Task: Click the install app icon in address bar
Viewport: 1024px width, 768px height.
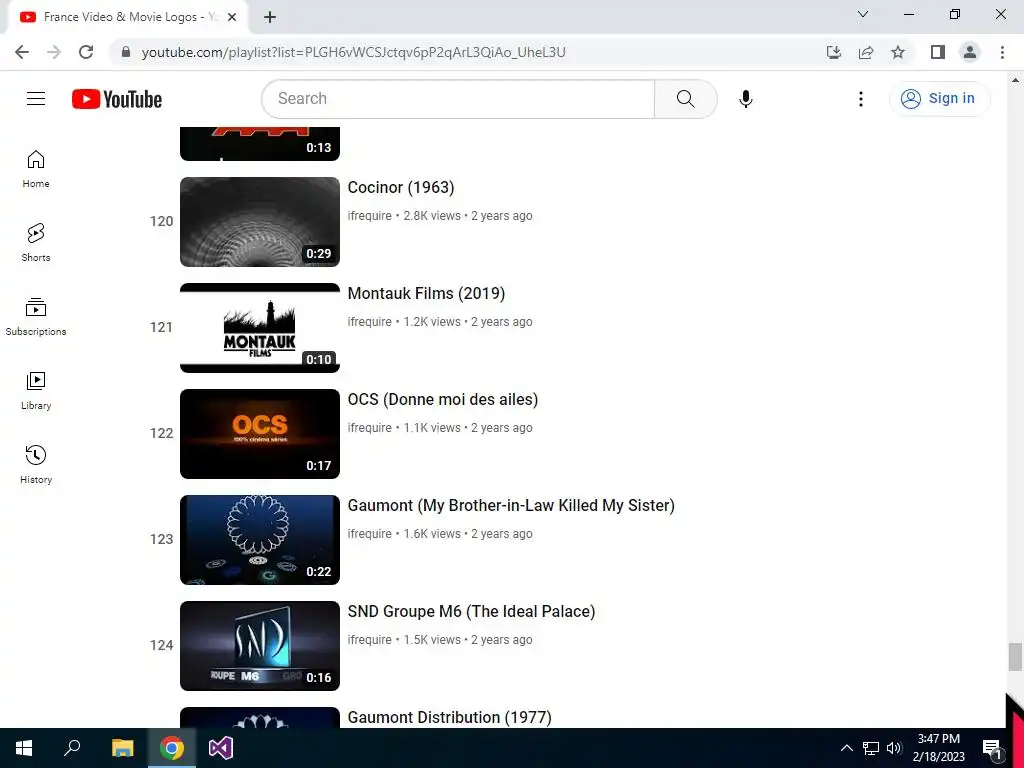Action: click(x=834, y=52)
